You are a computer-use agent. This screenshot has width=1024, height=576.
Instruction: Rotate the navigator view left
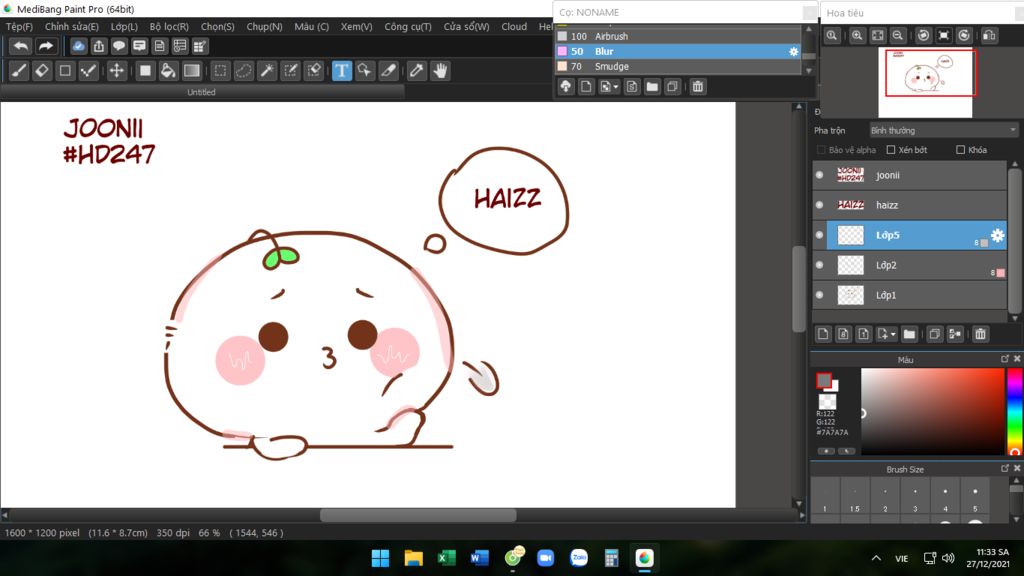click(x=923, y=35)
